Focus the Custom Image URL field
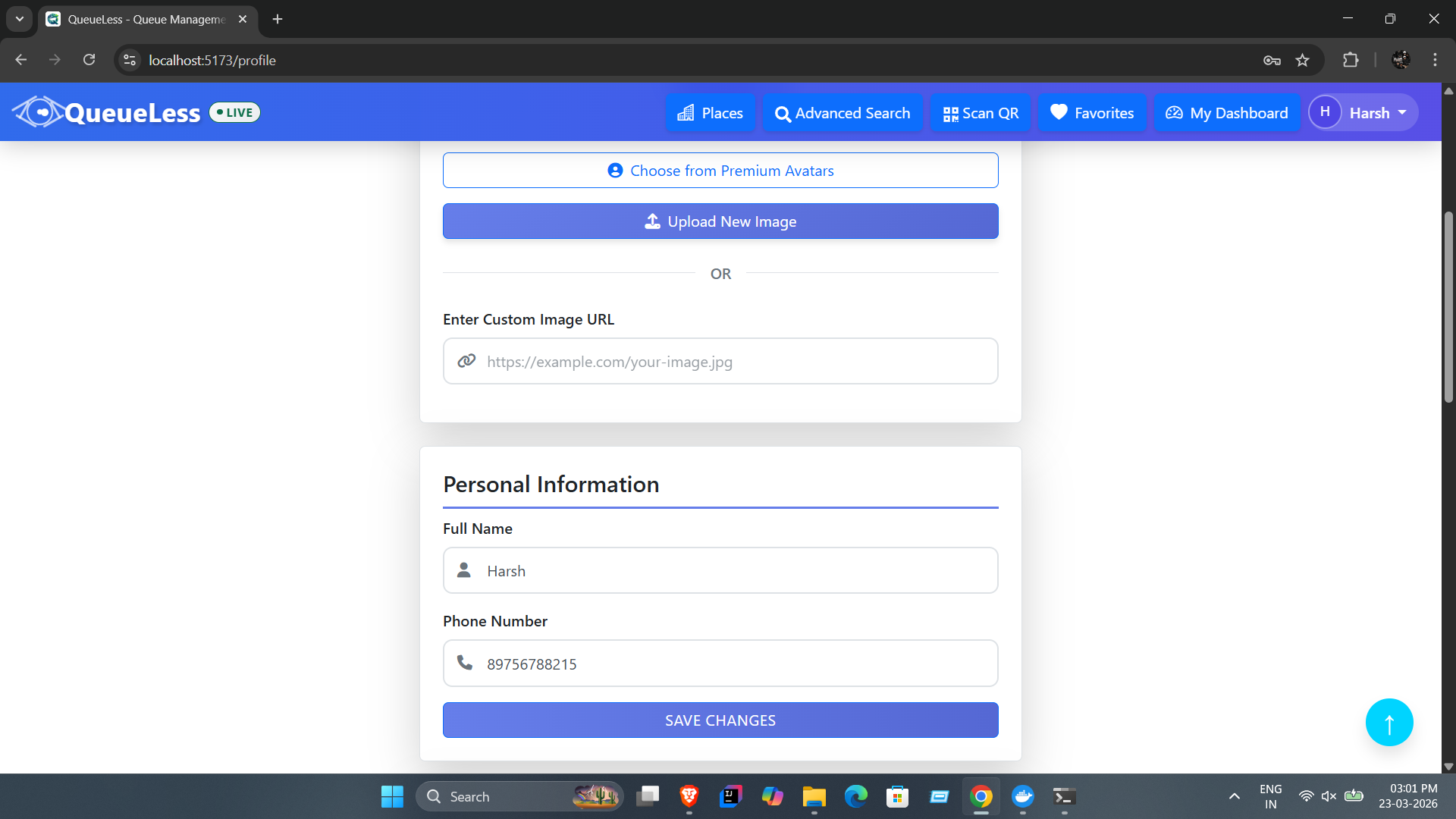 [720, 361]
